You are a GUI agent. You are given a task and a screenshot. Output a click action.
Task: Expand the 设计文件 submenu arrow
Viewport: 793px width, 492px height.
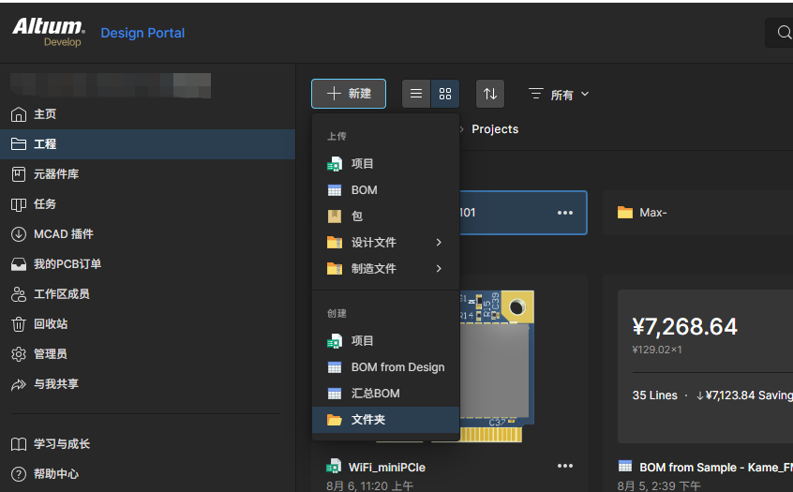click(439, 243)
